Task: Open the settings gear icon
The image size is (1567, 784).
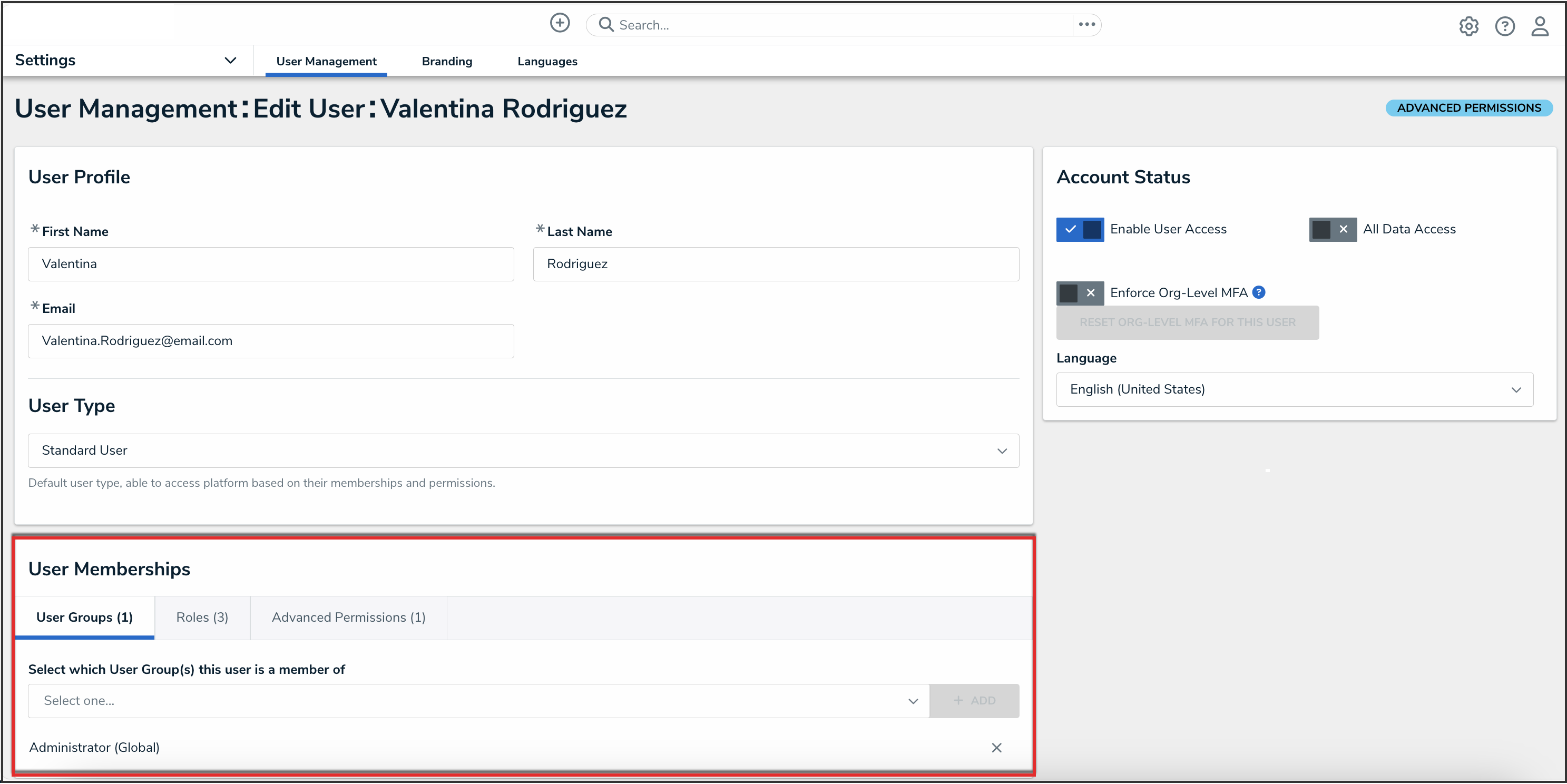Action: (x=1468, y=26)
